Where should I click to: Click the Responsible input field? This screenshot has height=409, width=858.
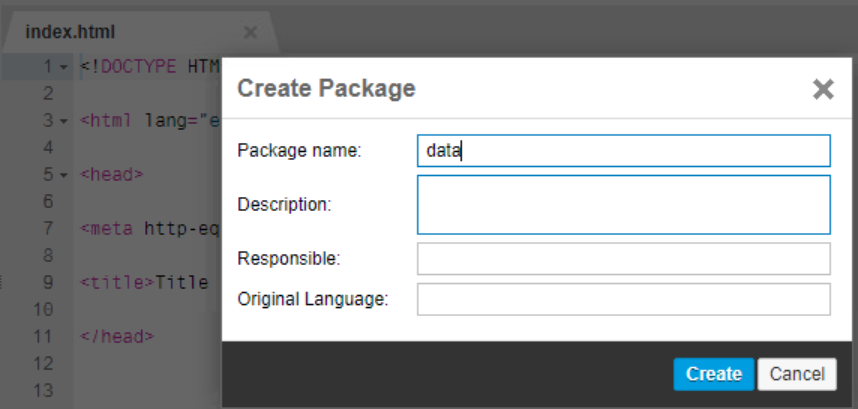tap(624, 258)
